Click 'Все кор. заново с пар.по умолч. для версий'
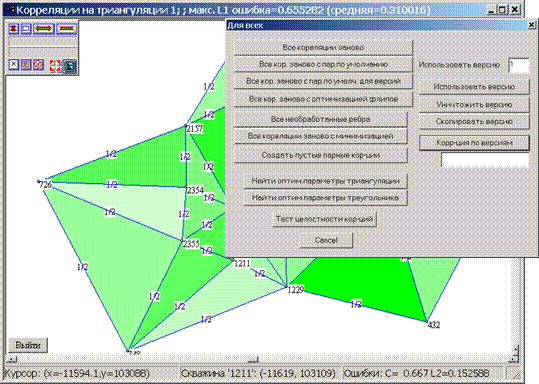Screen dimensions: 539x384 (323, 81)
